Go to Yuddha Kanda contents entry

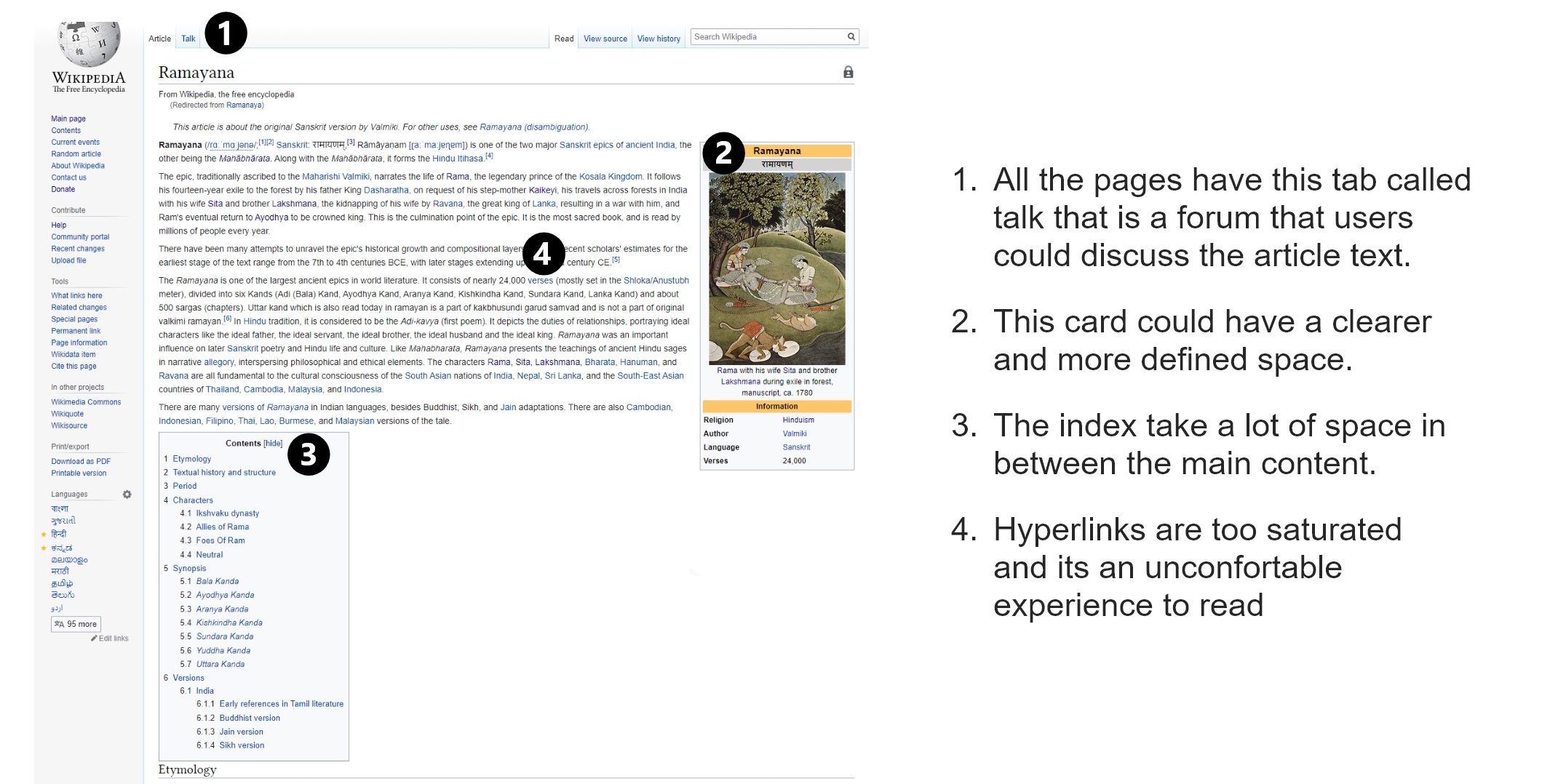coord(223,651)
